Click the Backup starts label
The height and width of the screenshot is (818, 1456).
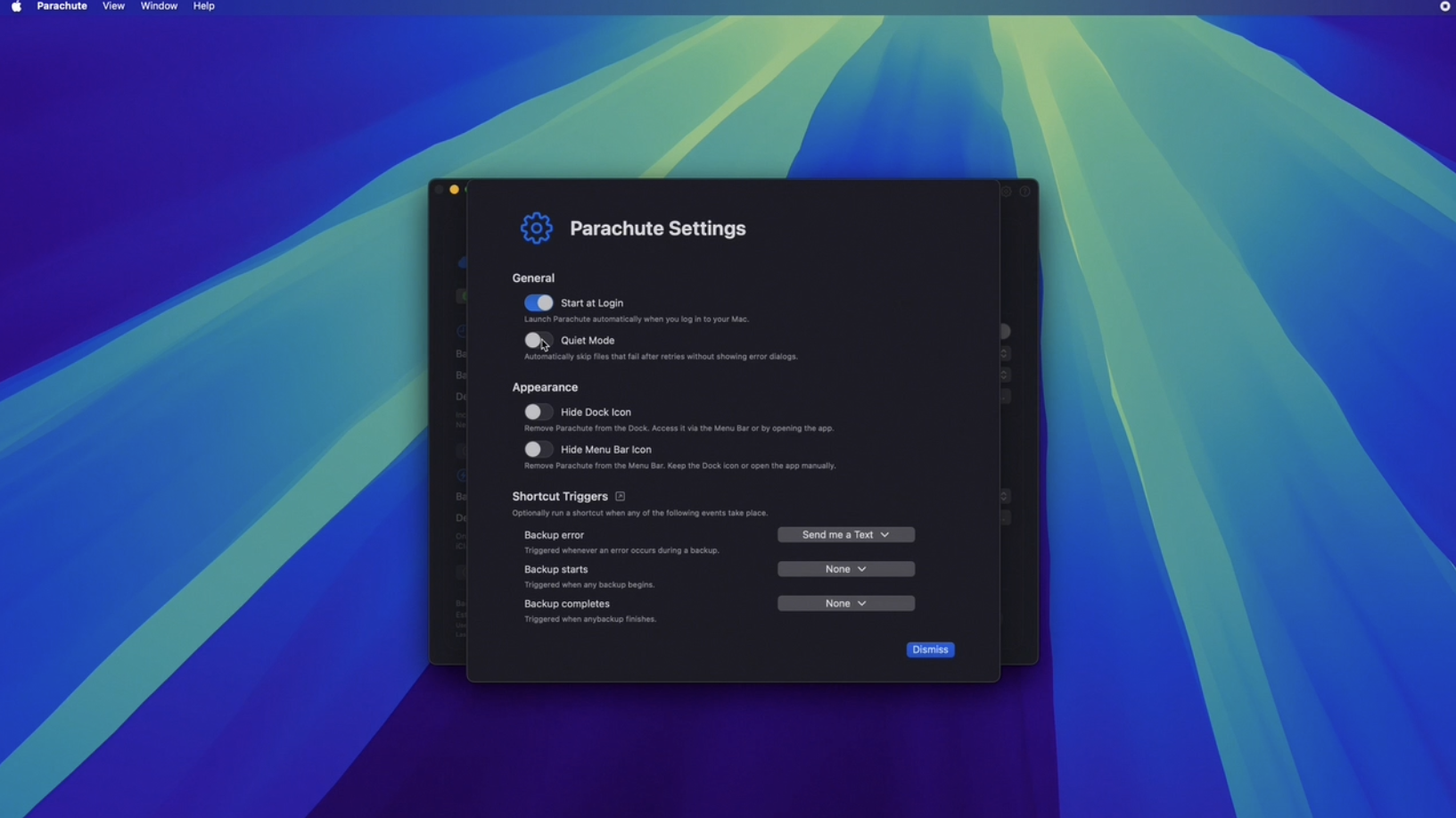tap(555, 569)
